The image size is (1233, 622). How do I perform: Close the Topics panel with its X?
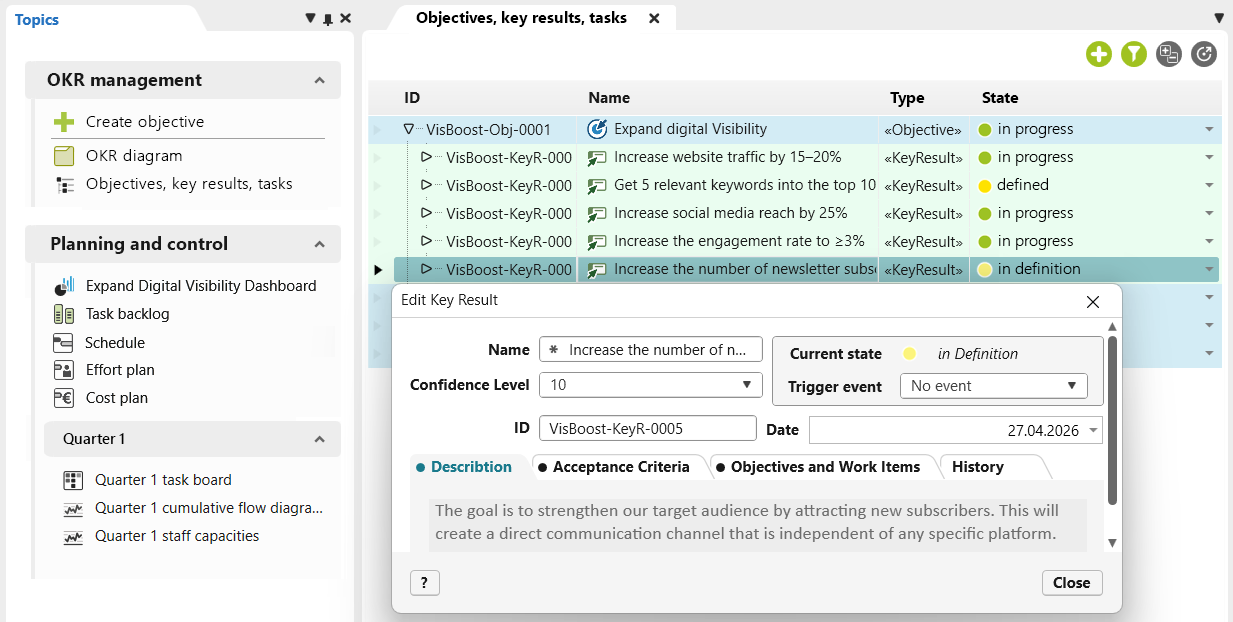(345, 19)
